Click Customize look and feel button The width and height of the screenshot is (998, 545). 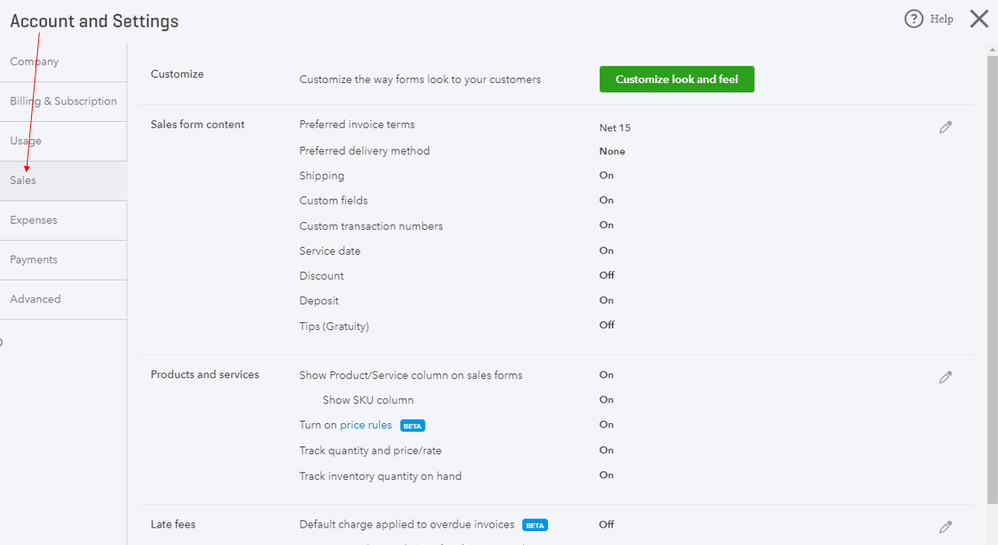tap(677, 79)
